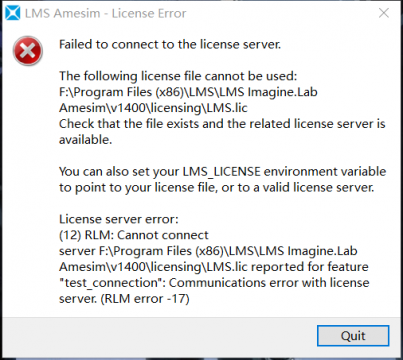Click "Failed to connect to the license server." message
403x360 pixels.
click(x=170, y=44)
